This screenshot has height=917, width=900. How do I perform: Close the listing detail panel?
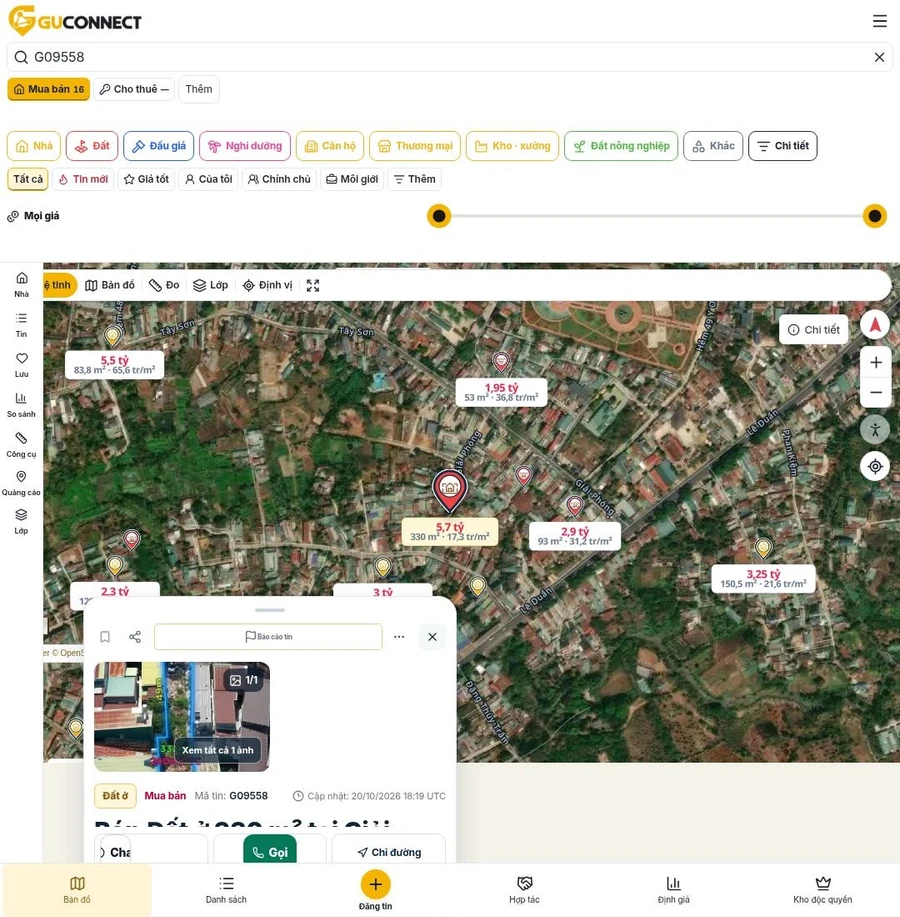433,637
